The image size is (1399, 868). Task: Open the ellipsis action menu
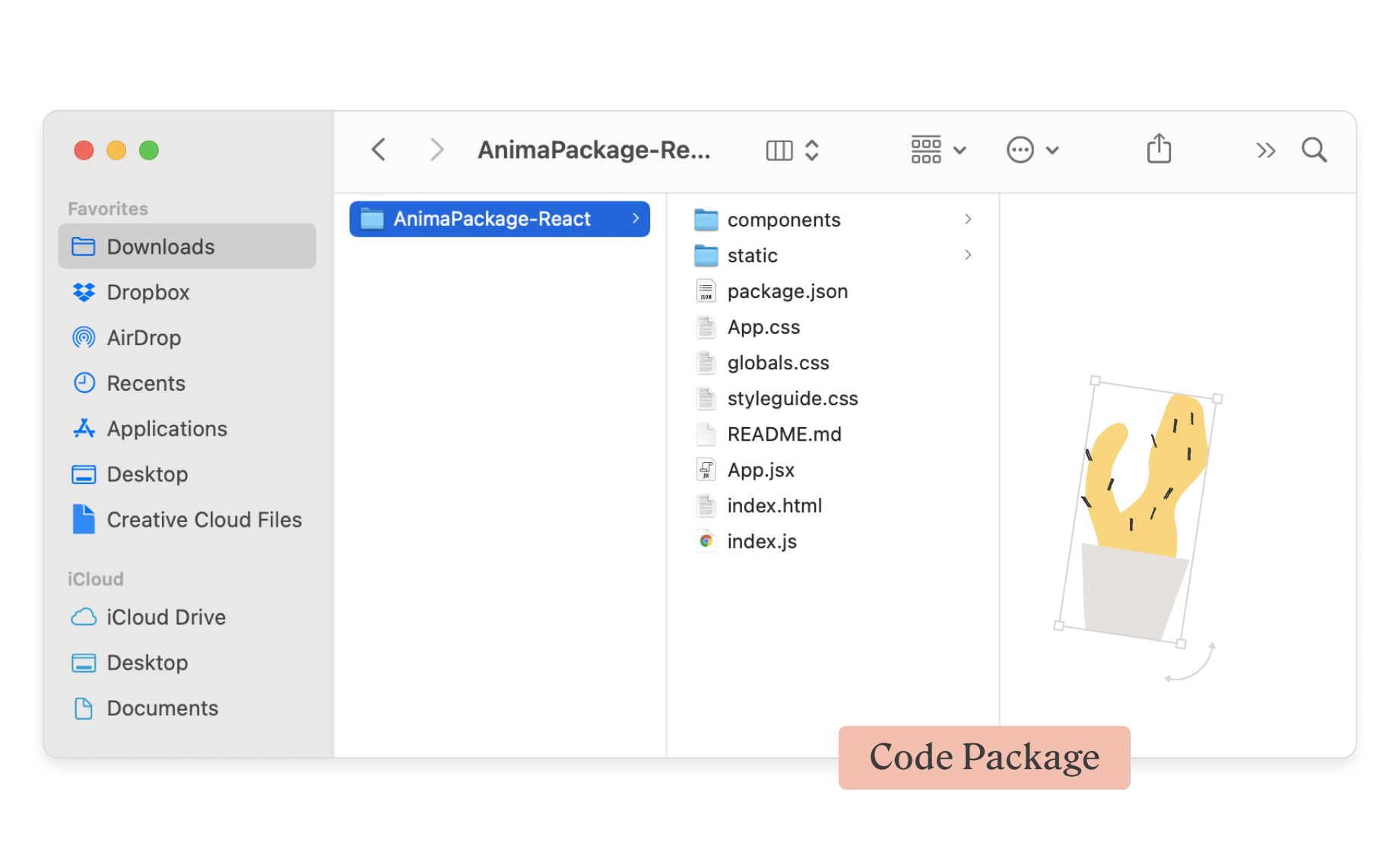(1032, 150)
